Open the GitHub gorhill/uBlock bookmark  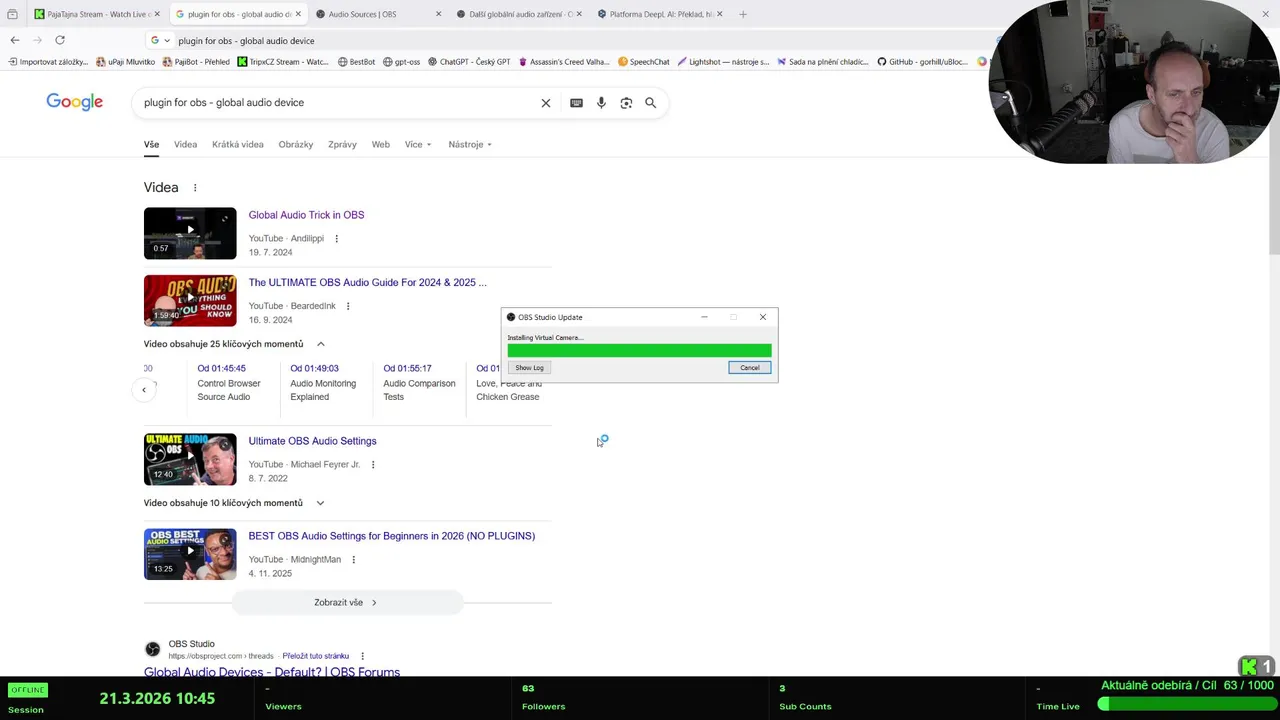click(922, 62)
